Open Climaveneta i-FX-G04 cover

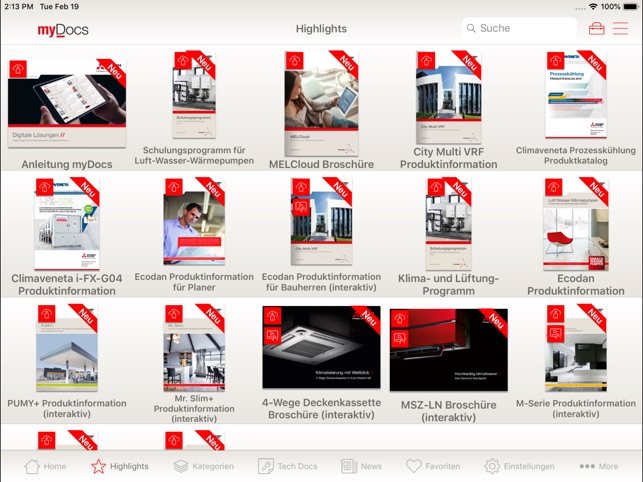[67, 224]
